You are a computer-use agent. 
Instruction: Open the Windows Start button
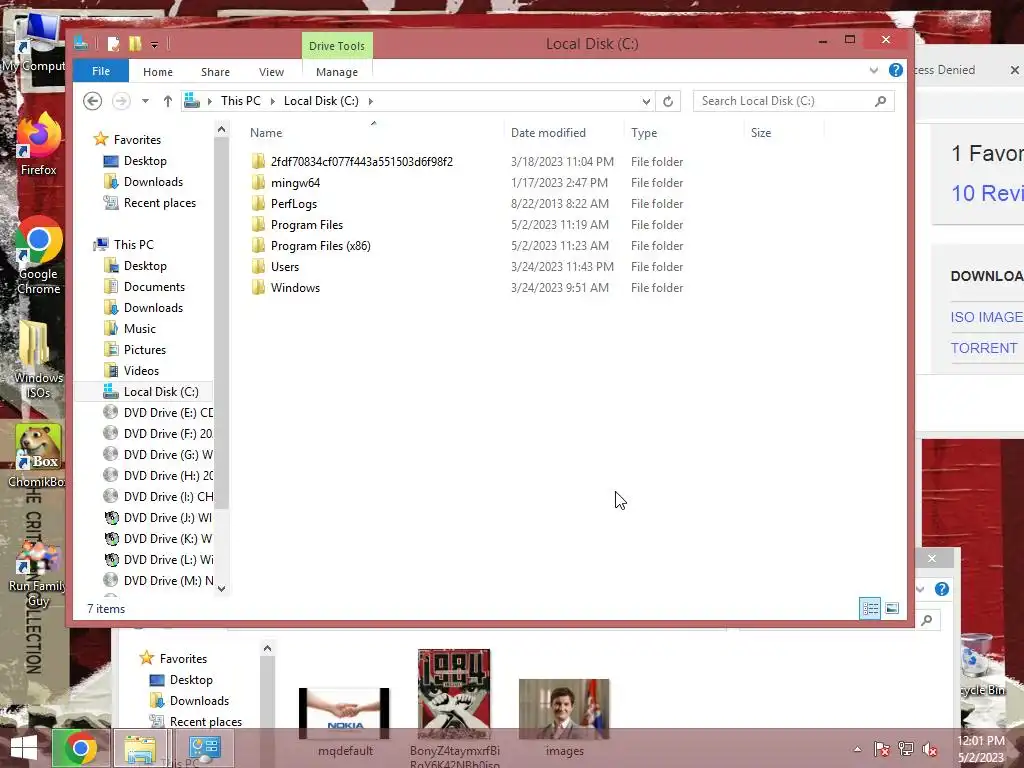coord(24,748)
